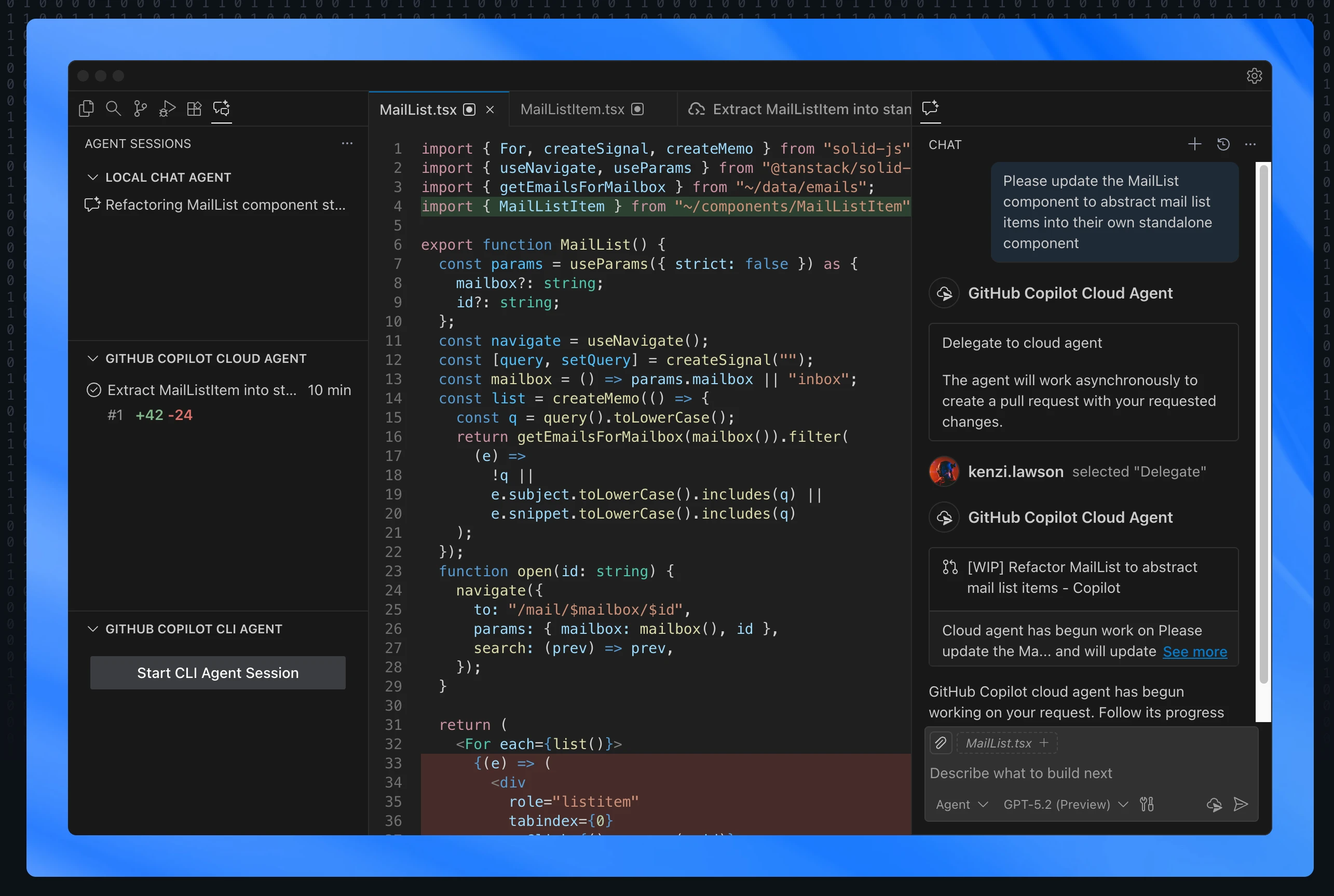
Task: Collapse Local Chat Agent section
Action: [93, 177]
